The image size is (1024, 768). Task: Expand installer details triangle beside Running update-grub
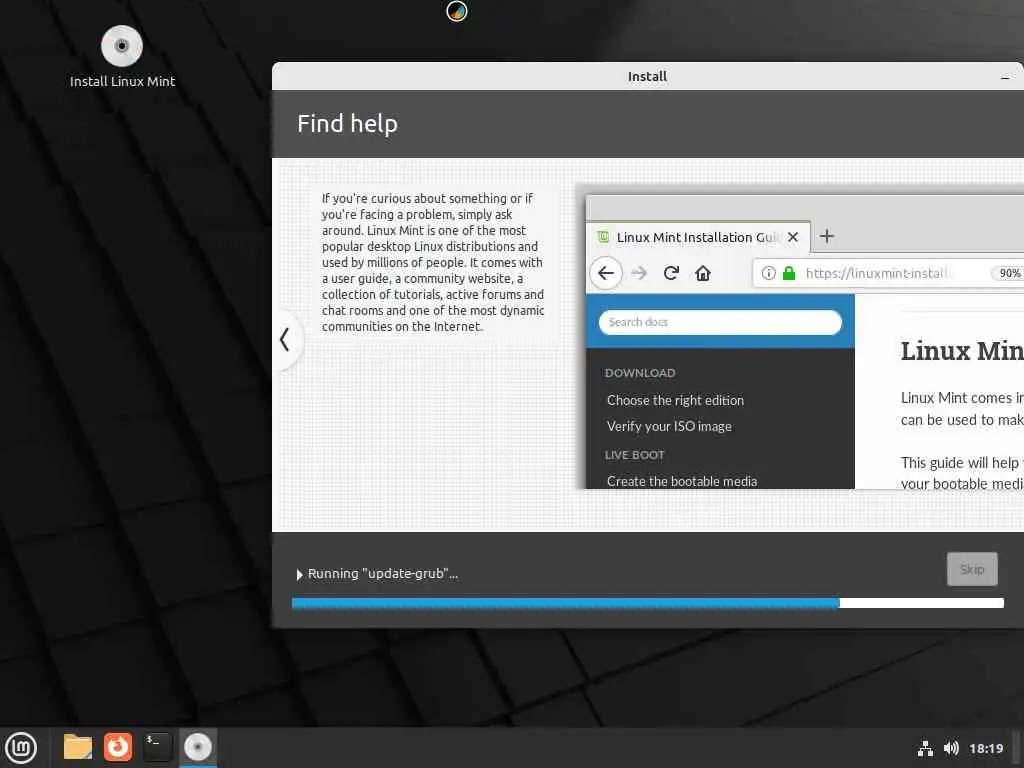[299, 574]
